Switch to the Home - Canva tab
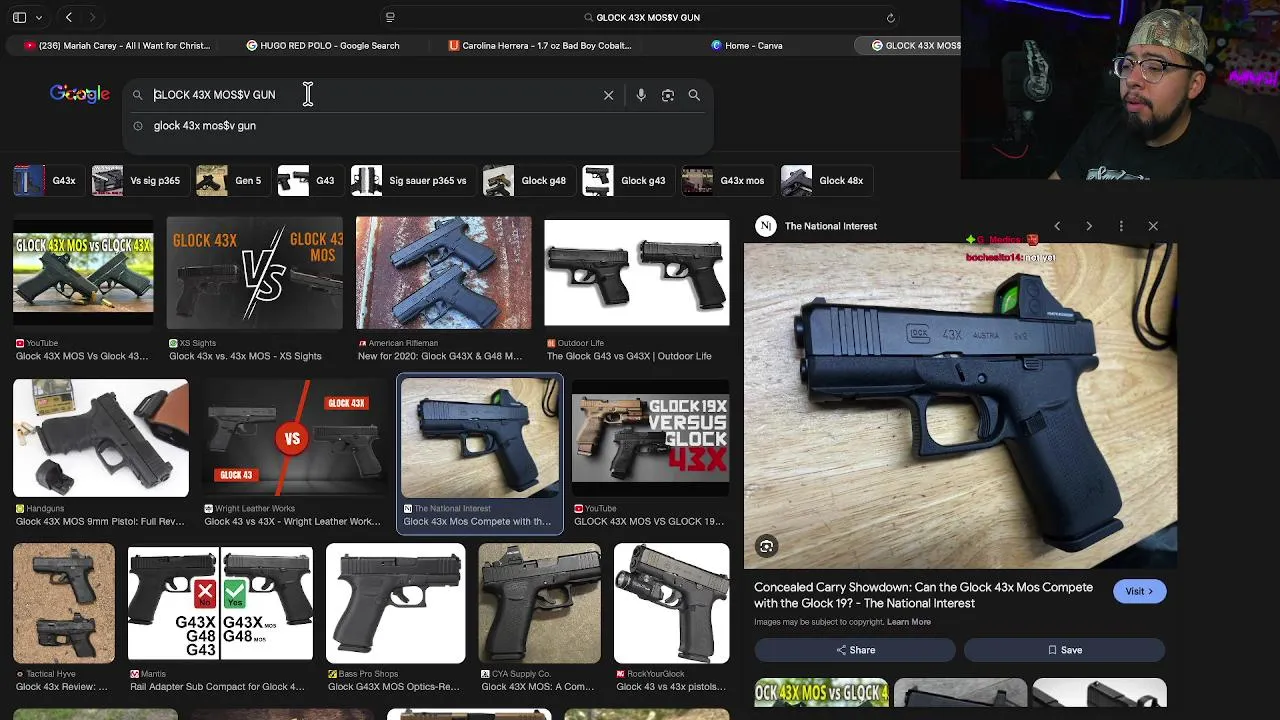The image size is (1280, 720). click(747, 45)
